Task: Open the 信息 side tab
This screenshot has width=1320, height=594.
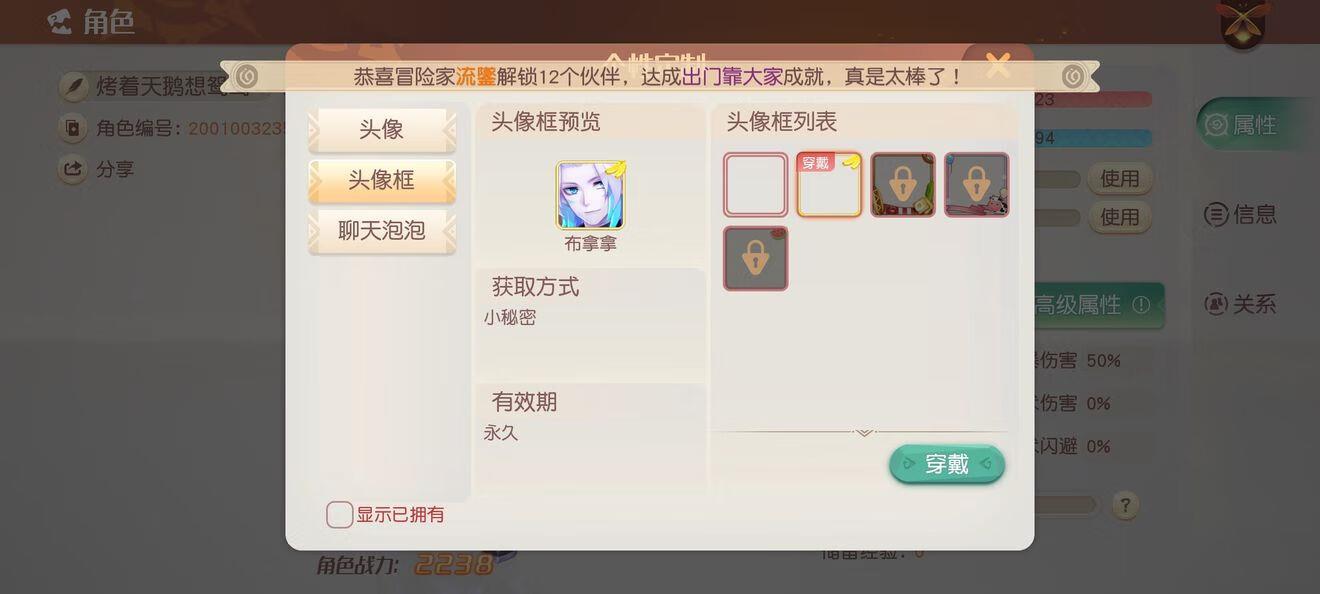Action: pos(1240,214)
